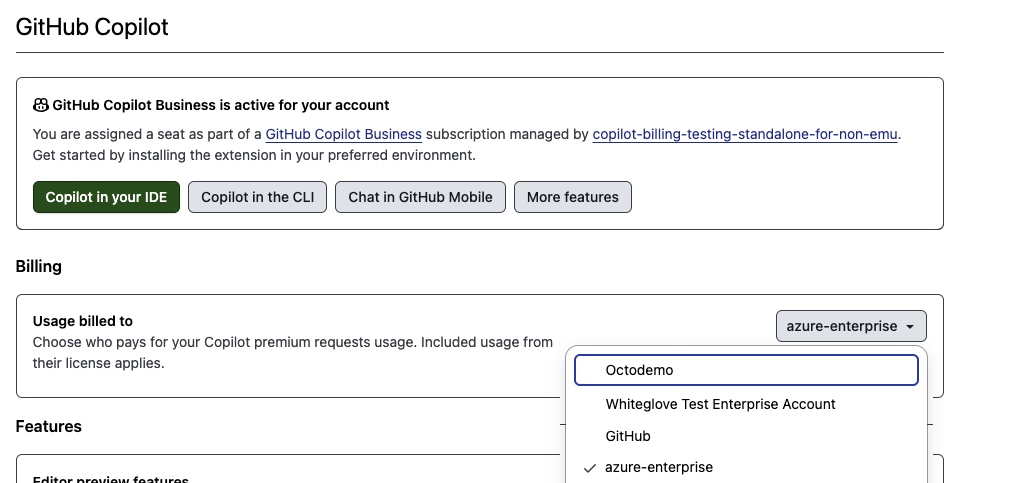Open the copilot-billing-testing-standalone-for-non-emu link
The image size is (1023, 483).
(745, 134)
